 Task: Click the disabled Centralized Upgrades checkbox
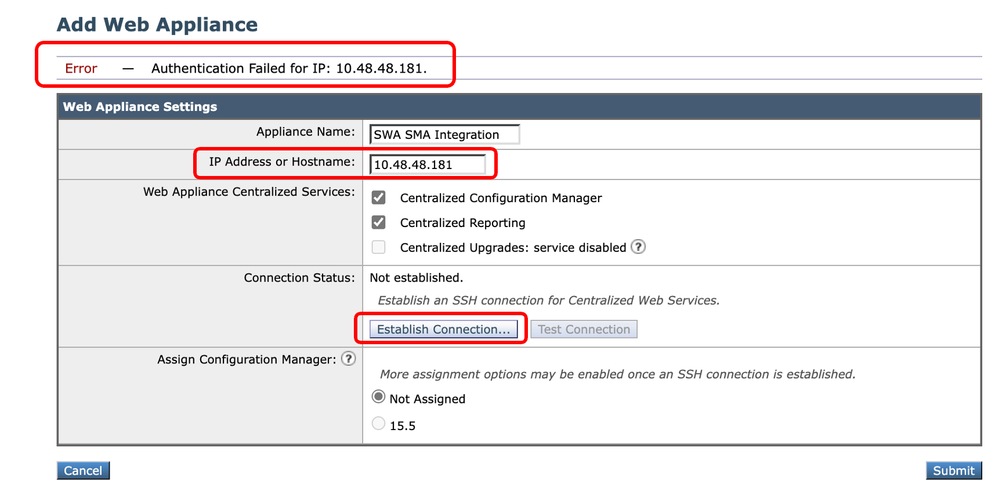379,247
